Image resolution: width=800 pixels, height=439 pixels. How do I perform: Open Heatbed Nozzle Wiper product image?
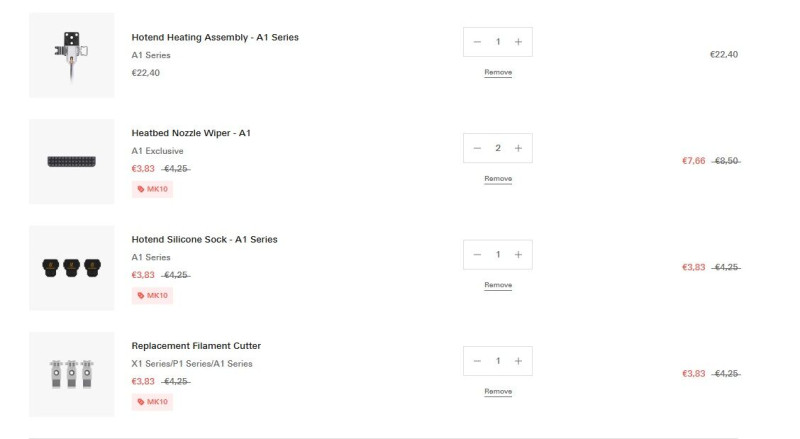(71, 161)
